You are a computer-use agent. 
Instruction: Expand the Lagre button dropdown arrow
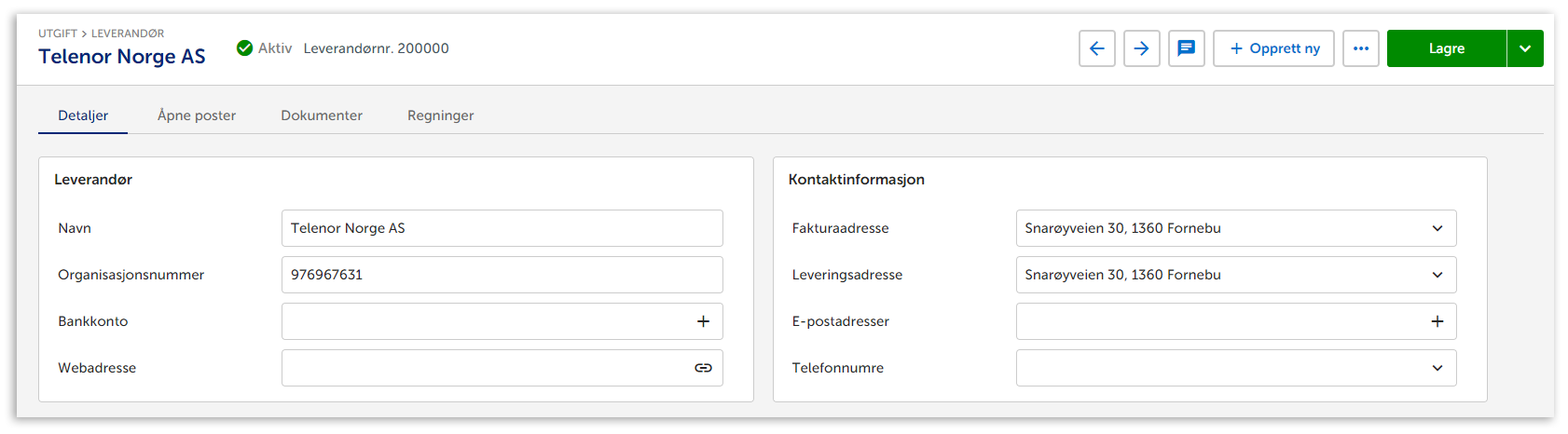(1524, 48)
